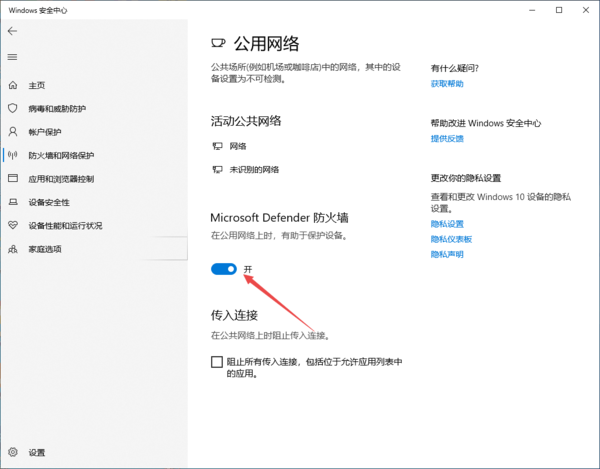Select the 未识别的网络 entry

pyautogui.click(x=253, y=169)
